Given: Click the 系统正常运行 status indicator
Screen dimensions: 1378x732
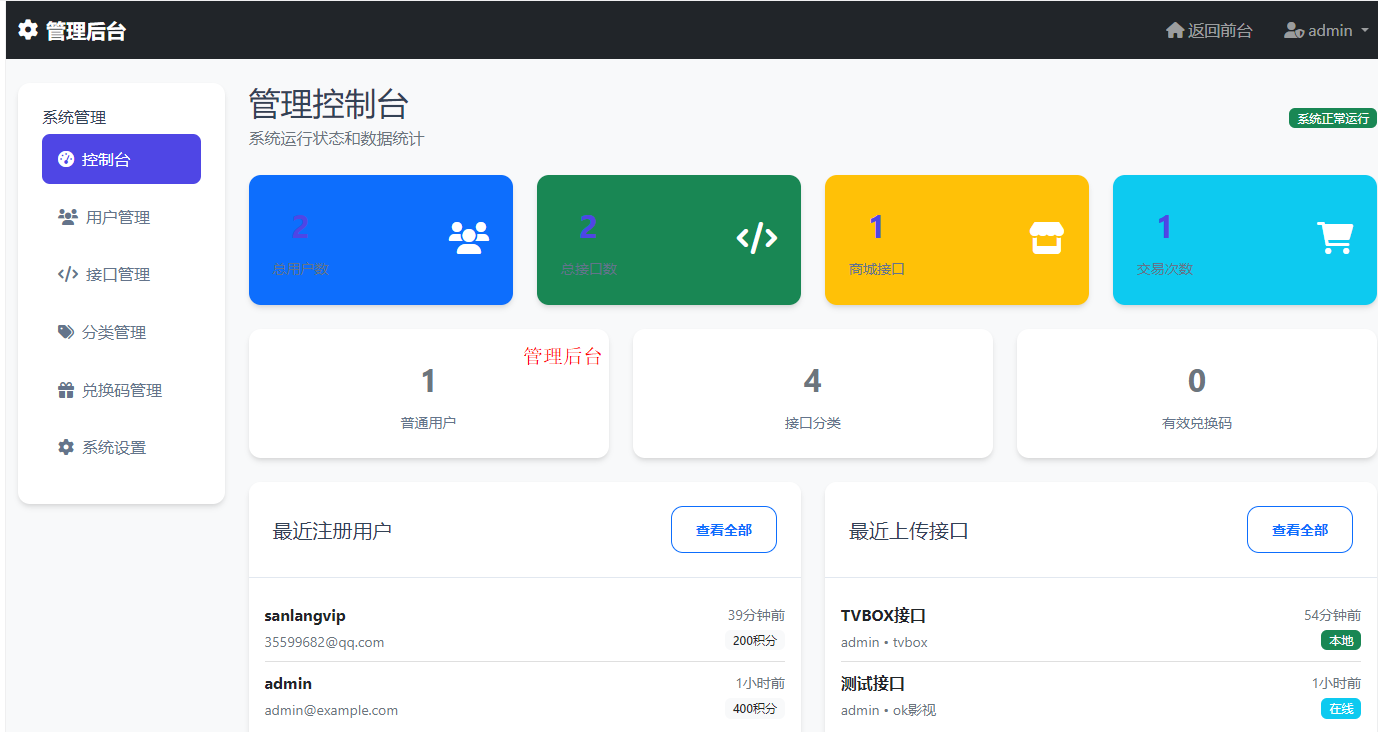Looking at the screenshot, I should click(1332, 117).
